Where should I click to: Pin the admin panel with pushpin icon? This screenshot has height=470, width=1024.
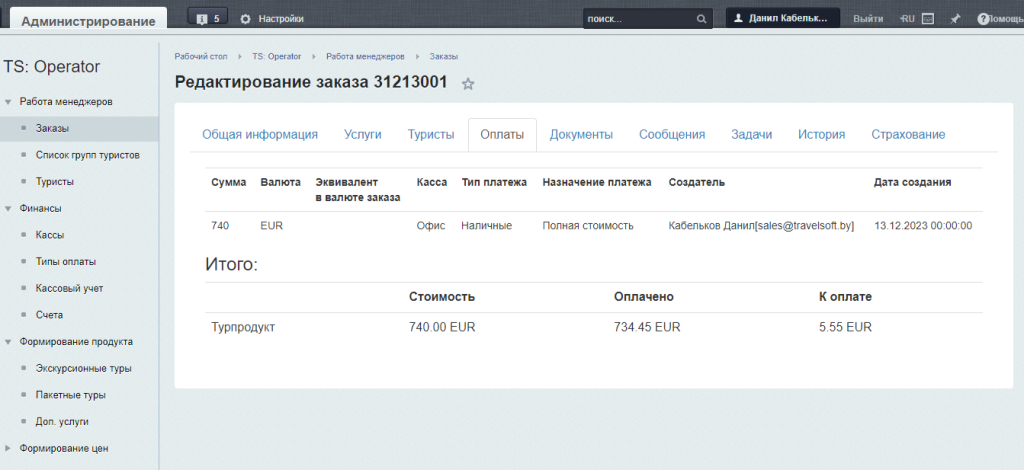pos(955,19)
